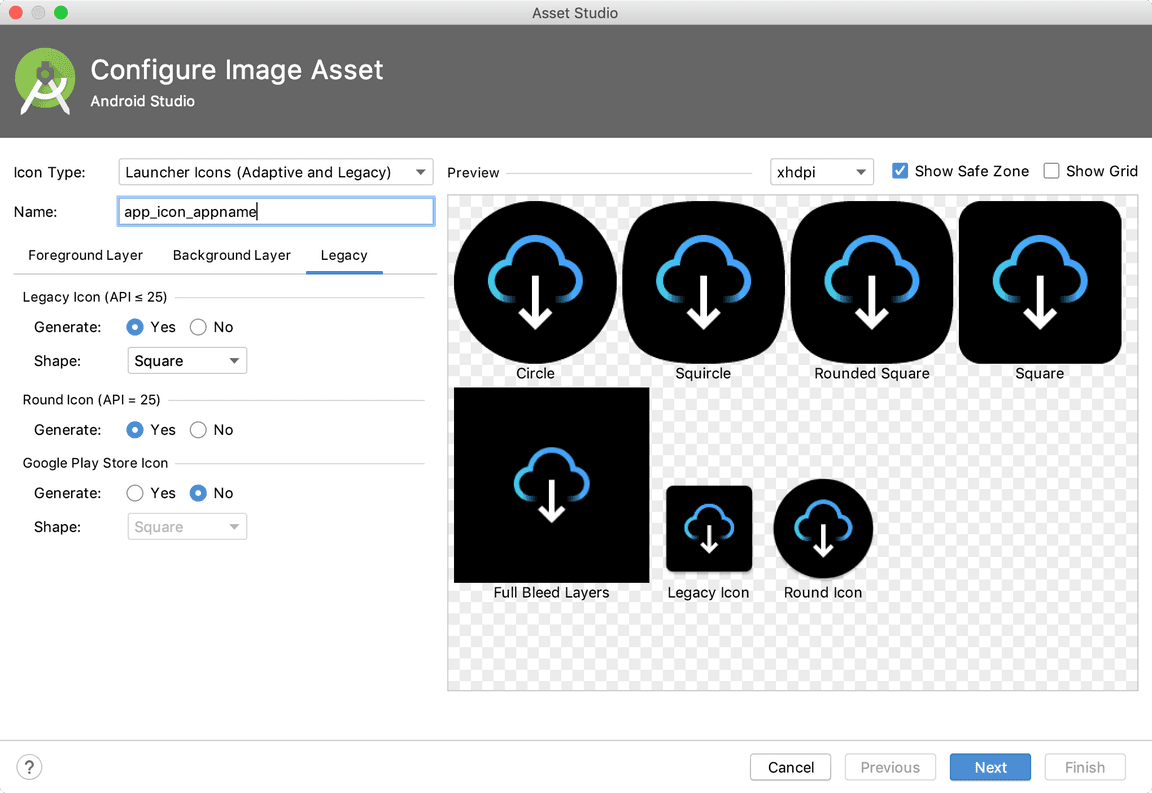This screenshot has height=793, width=1152.
Task: Select the Square icon preview
Action: click(x=1039, y=281)
